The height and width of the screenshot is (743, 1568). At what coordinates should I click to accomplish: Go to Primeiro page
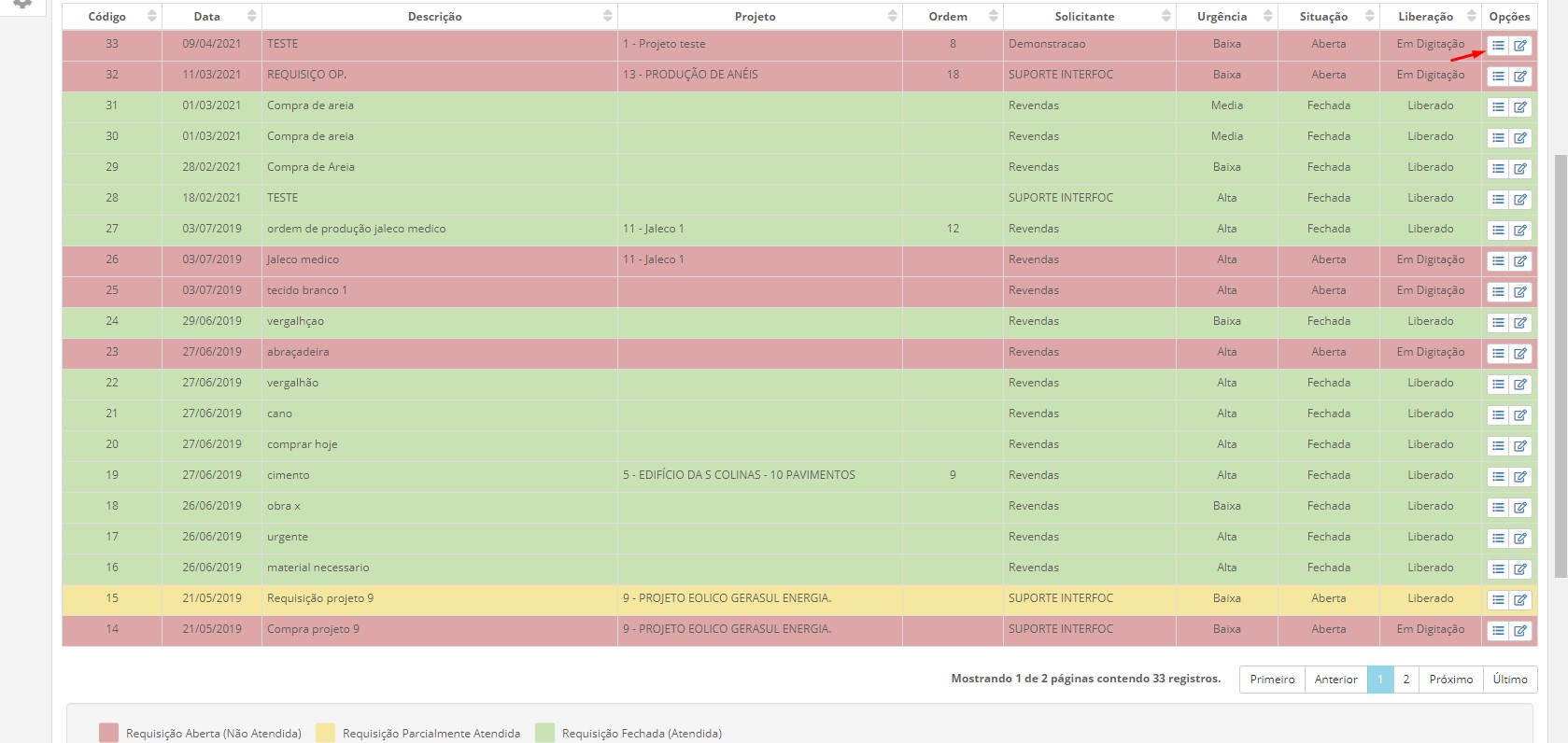(x=1272, y=680)
